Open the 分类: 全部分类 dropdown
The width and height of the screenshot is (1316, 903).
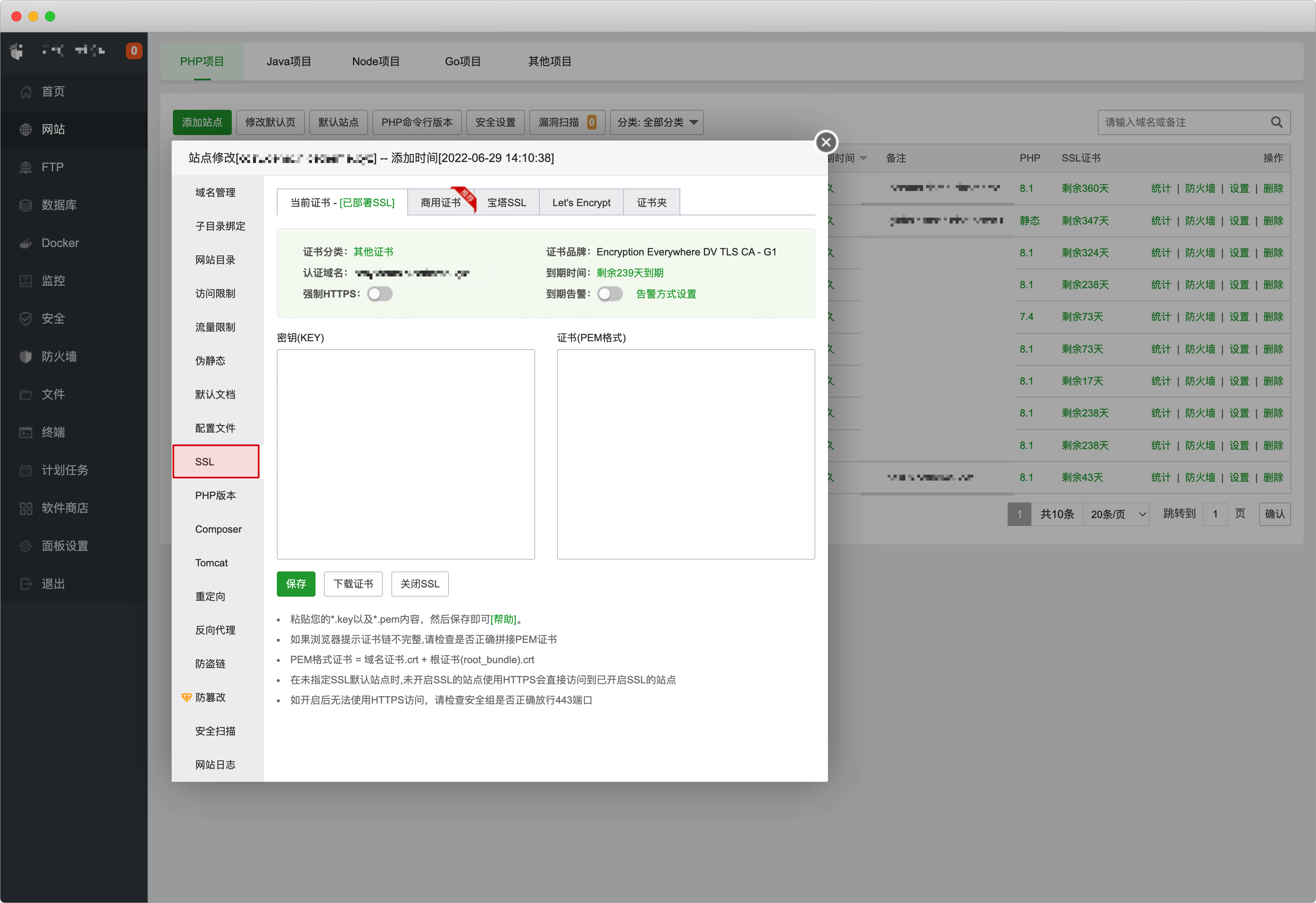click(x=656, y=122)
